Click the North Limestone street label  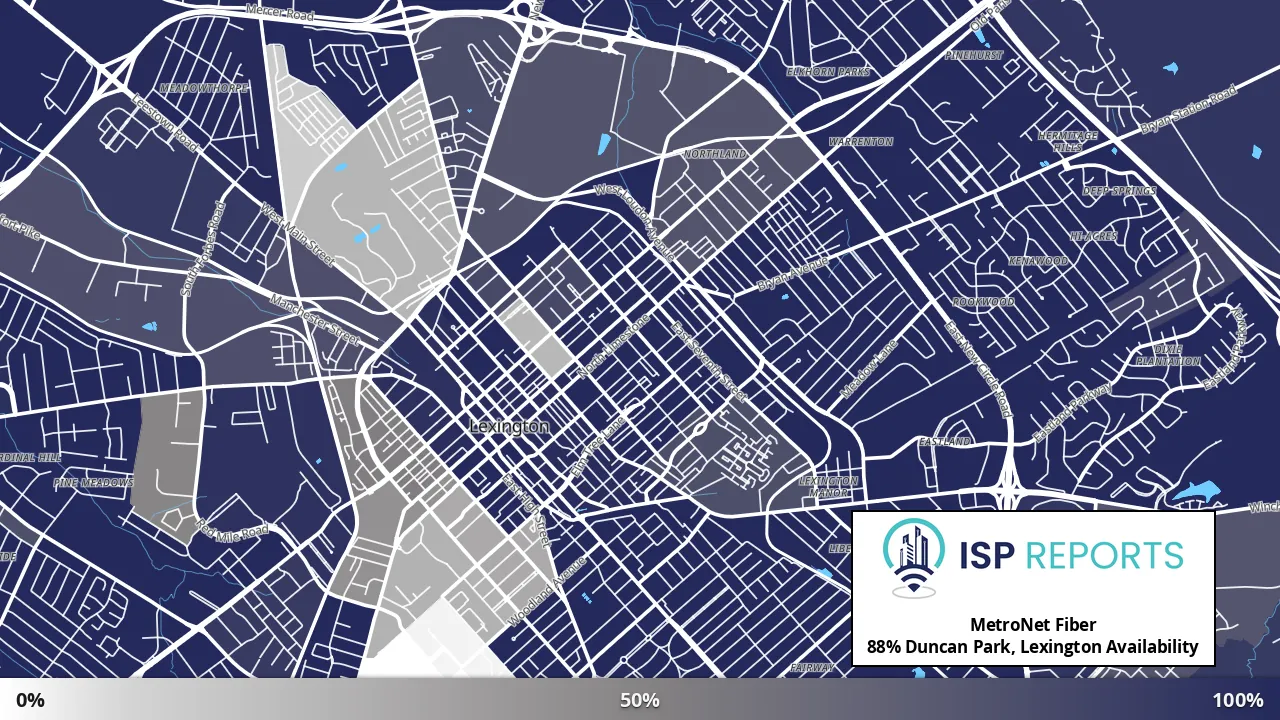point(613,346)
